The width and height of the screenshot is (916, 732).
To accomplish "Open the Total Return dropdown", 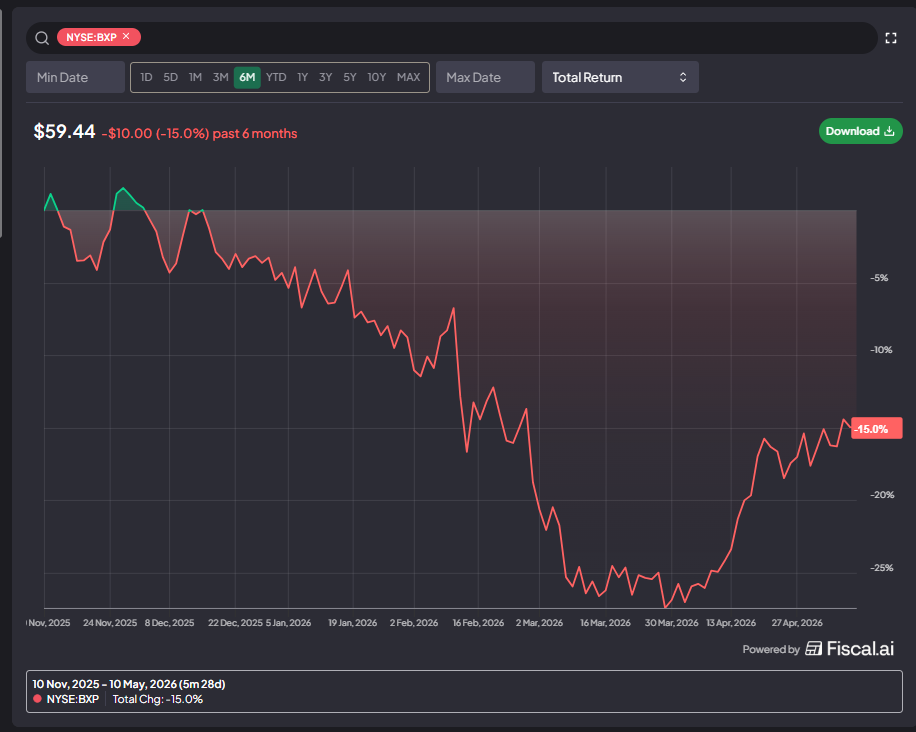I will coord(620,77).
